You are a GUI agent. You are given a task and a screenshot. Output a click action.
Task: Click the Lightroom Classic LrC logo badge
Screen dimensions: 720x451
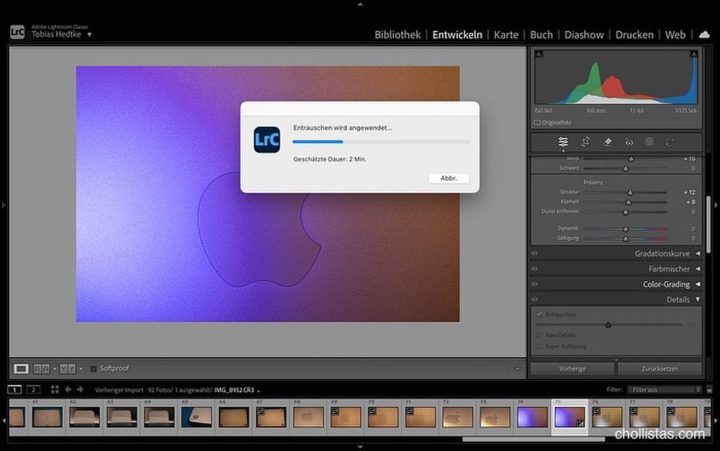coord(17,32)
